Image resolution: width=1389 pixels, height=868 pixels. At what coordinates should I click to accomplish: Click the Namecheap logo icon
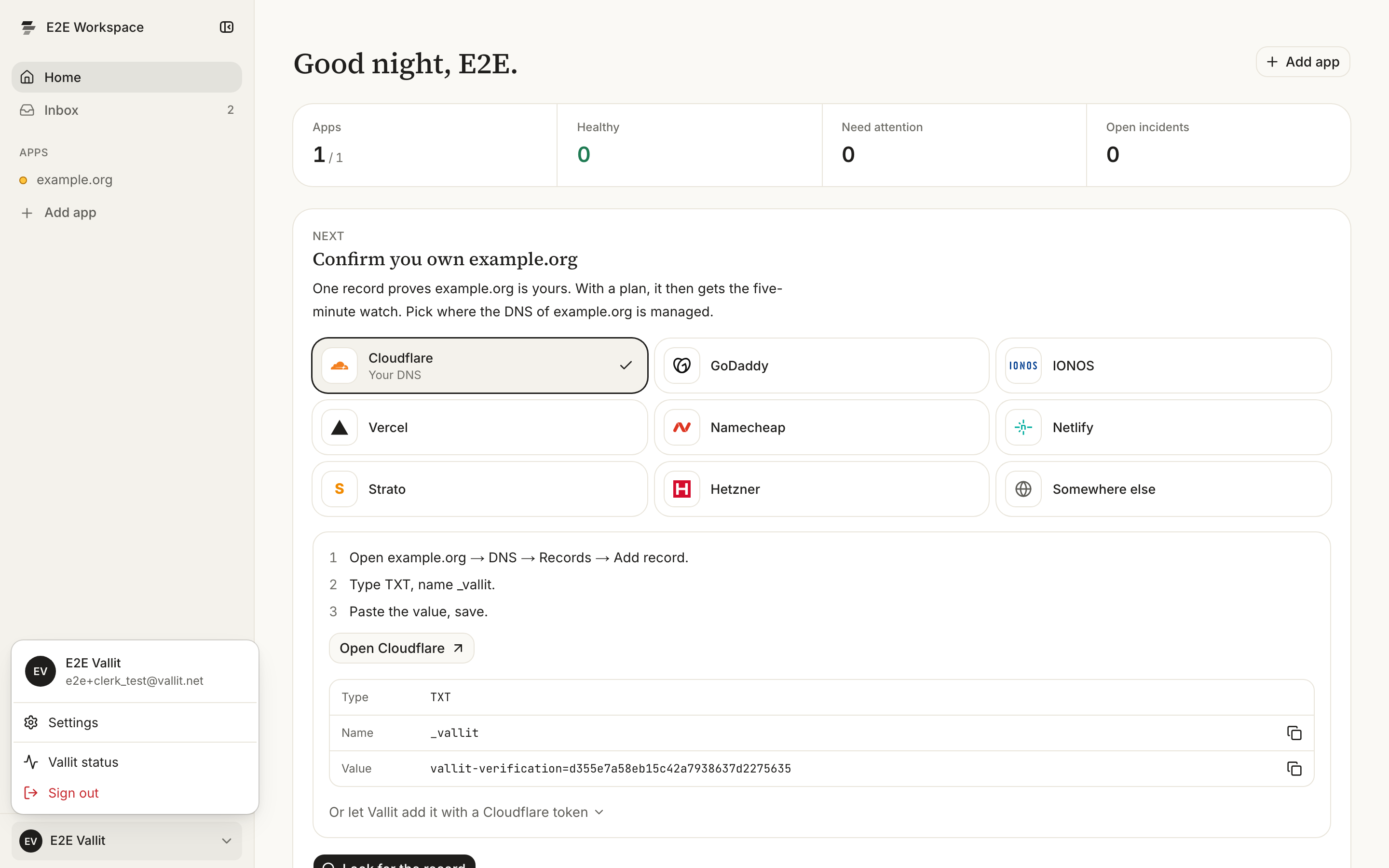[681, 427]
